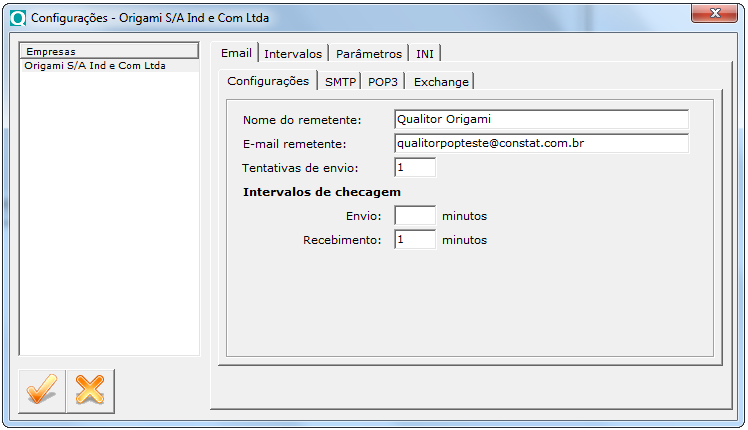The image size is (748, 430).
Task: Confirm settings with the orange checkmark button
Action: tap(42, 391)
